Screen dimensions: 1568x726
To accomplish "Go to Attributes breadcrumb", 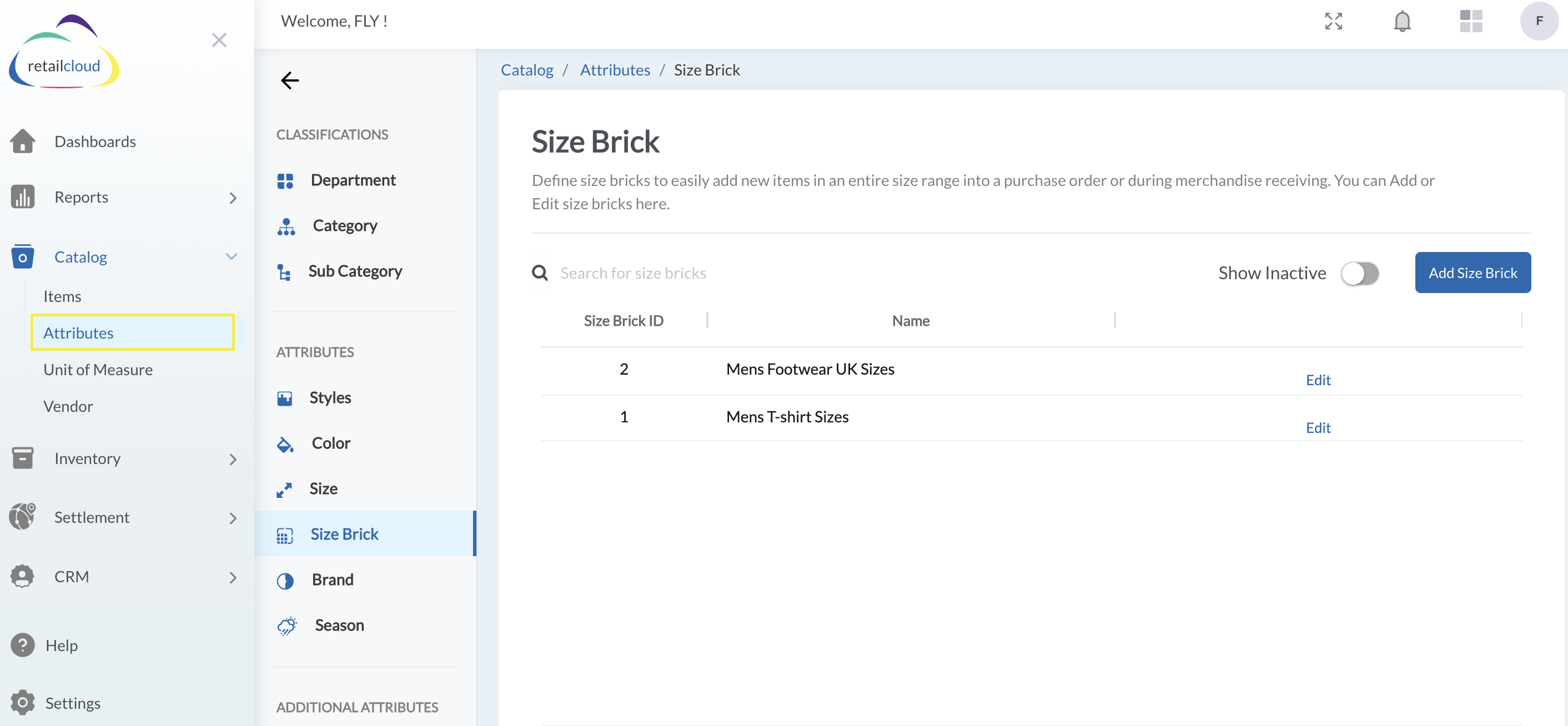I will pyautogui.click(x=614, y=70).
